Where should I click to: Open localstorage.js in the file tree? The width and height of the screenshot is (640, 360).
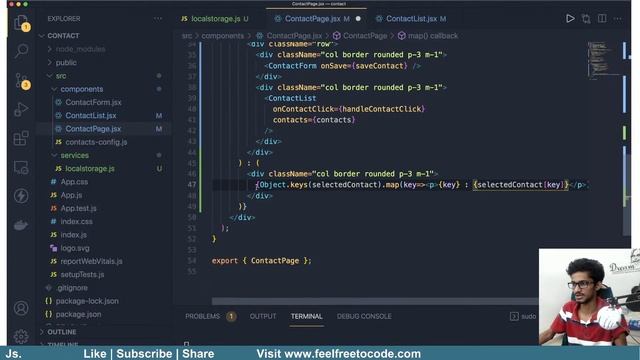click(90, 169)
